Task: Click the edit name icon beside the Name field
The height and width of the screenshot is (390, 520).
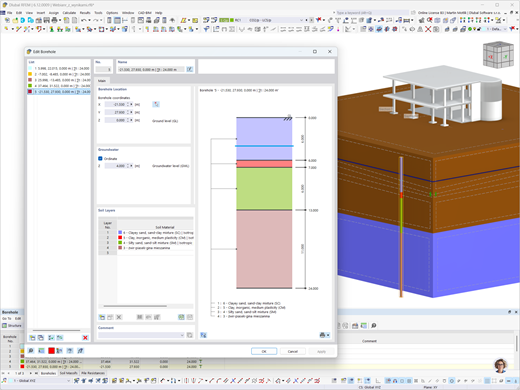Action: pos(189,69)
